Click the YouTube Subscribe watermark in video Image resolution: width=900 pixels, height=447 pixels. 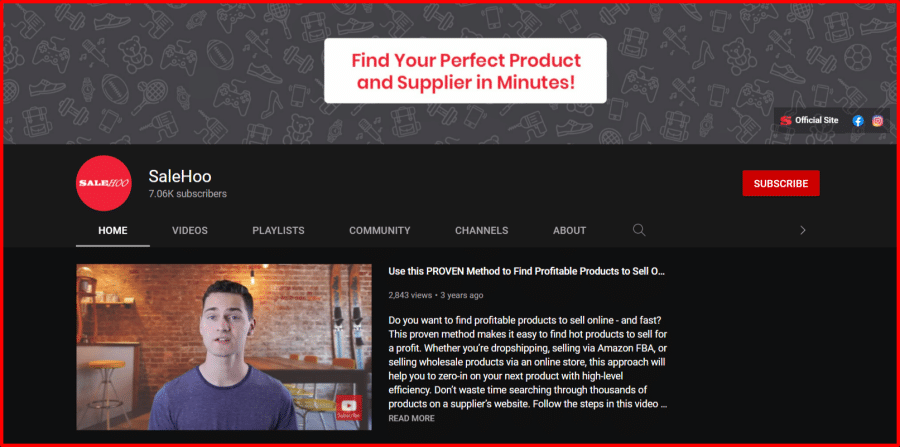pos(349,407)
